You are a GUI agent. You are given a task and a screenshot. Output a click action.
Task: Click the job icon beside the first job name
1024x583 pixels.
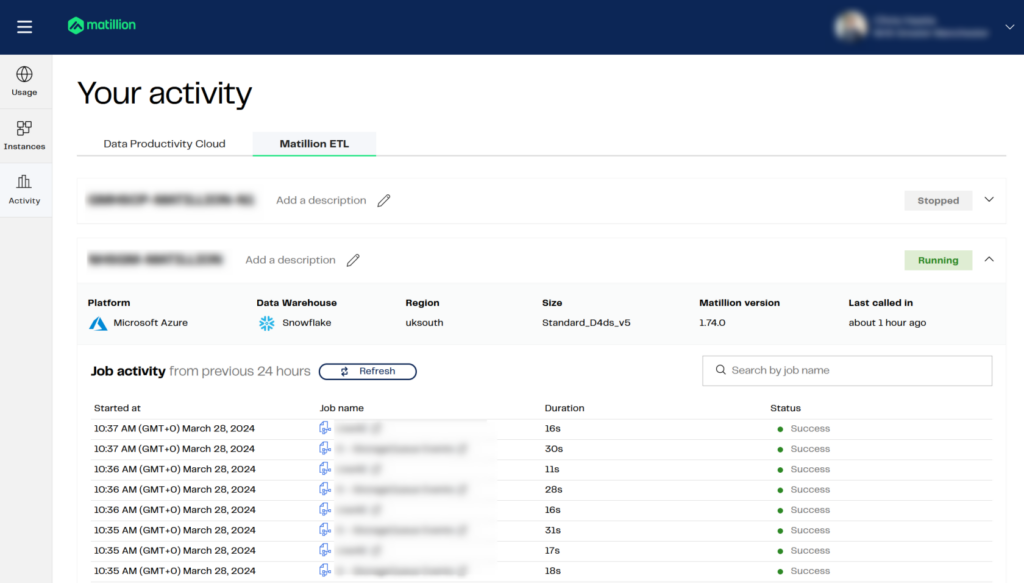click(325, 428)
